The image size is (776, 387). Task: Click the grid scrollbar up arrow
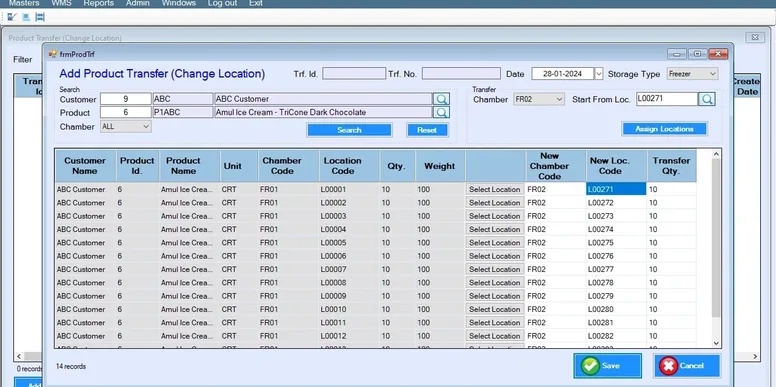tap(716, 154)
